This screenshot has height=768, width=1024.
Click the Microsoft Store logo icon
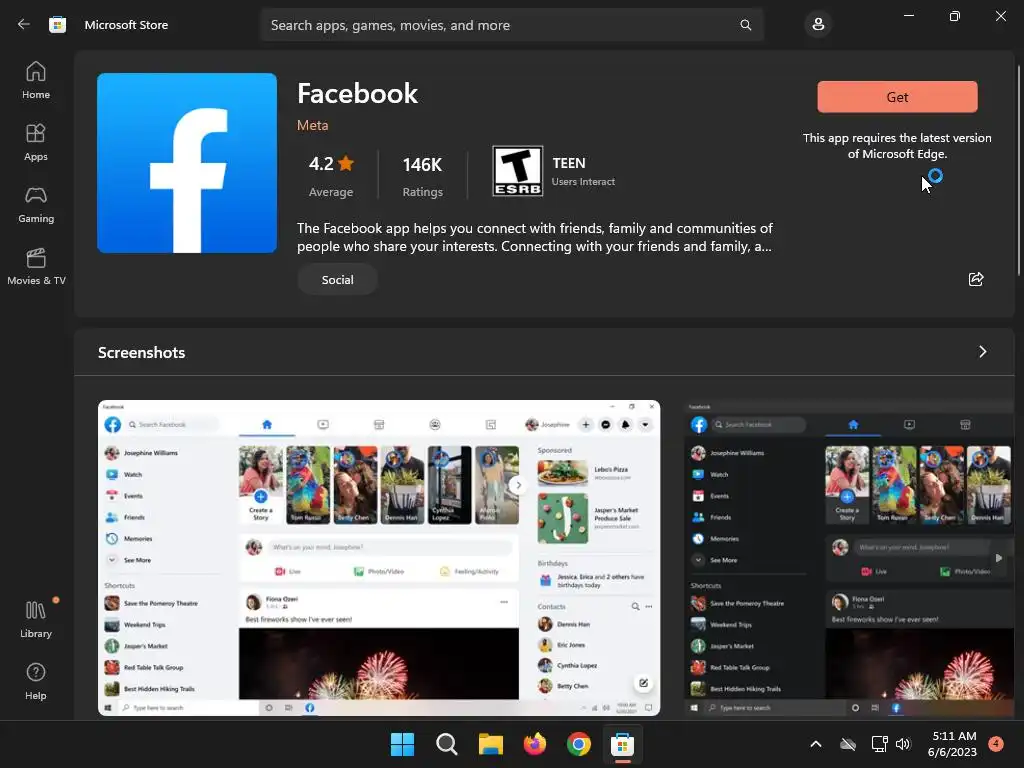tap(57, 25)
